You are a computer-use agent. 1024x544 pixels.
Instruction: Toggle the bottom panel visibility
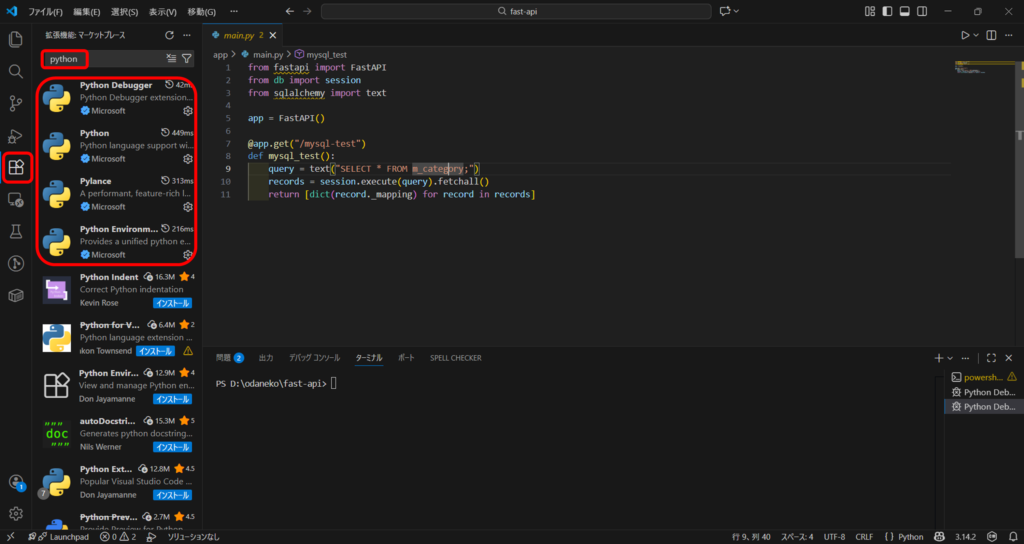[x=904, y=11]
